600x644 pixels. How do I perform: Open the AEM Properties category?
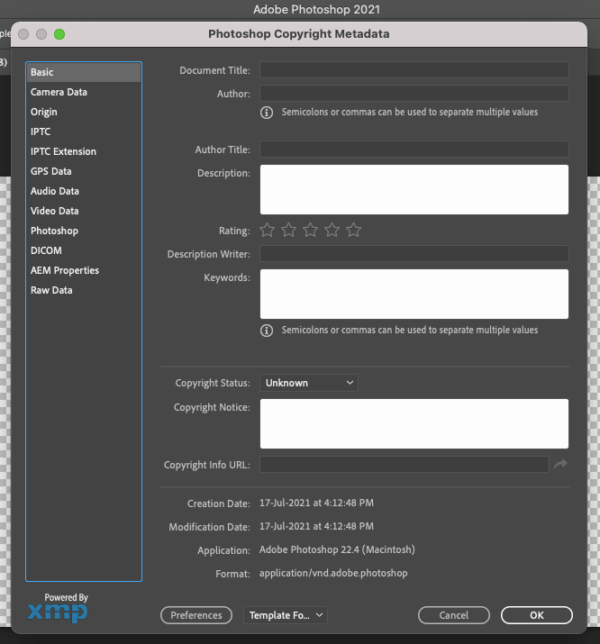(x=84, y=270)
